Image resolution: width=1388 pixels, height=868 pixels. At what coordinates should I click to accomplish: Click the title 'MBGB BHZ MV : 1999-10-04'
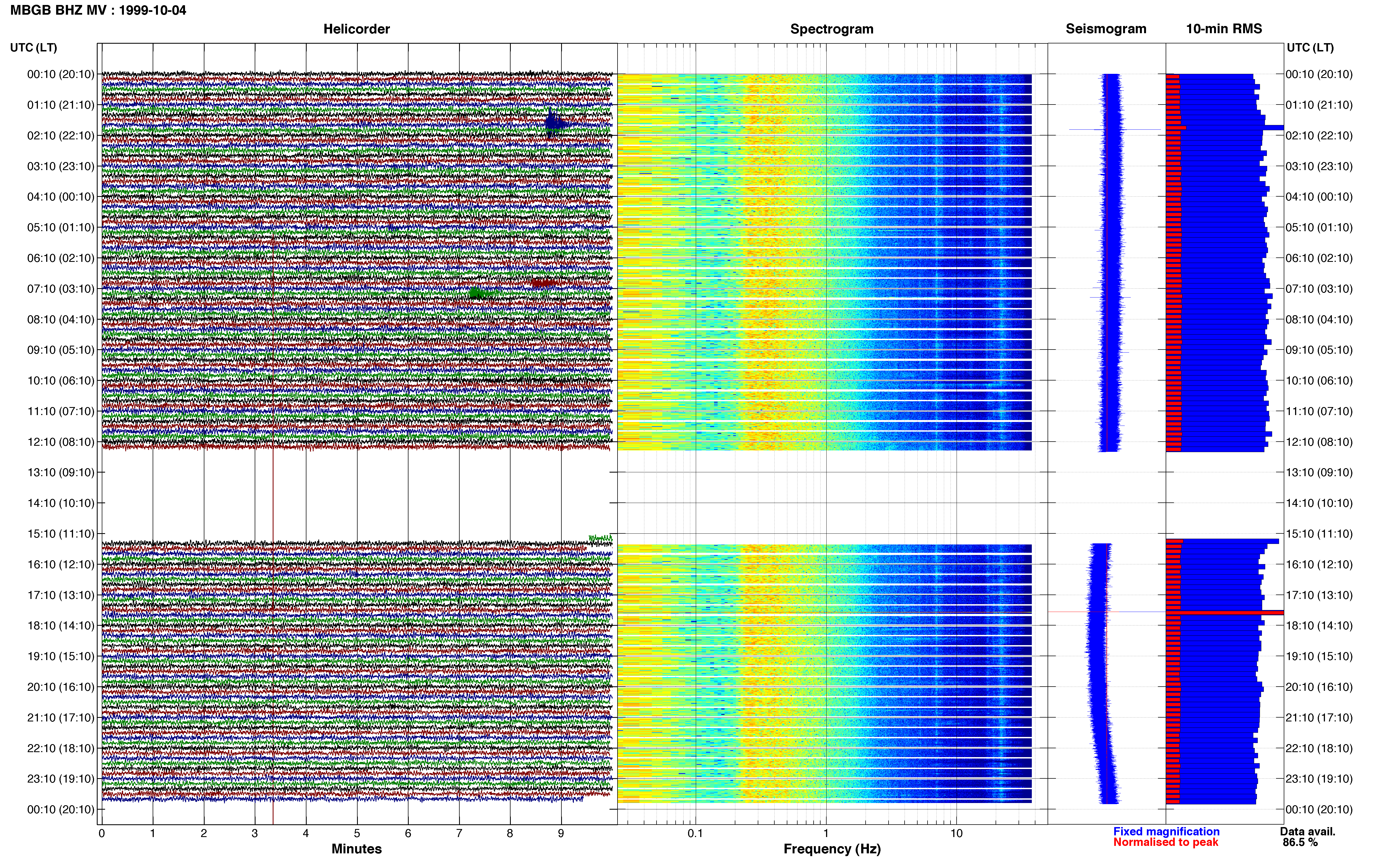(98, 10)
